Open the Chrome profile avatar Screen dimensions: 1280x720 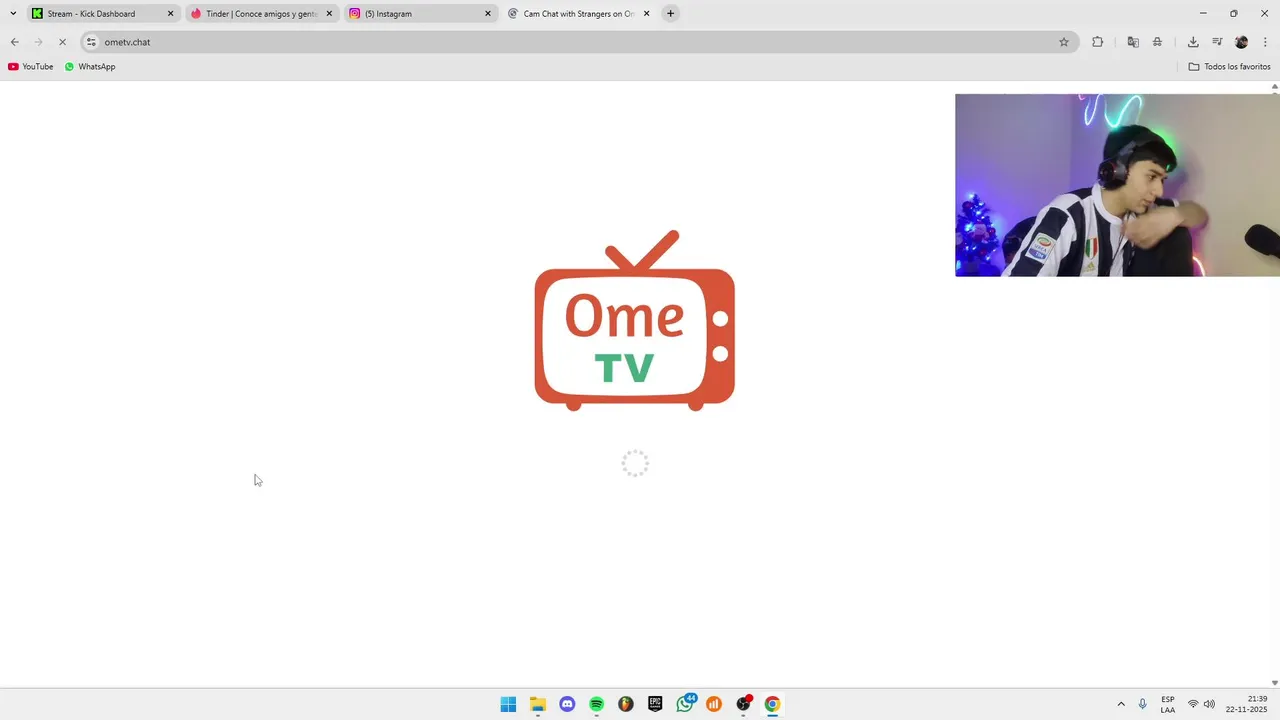click(x=1241, y=42)
